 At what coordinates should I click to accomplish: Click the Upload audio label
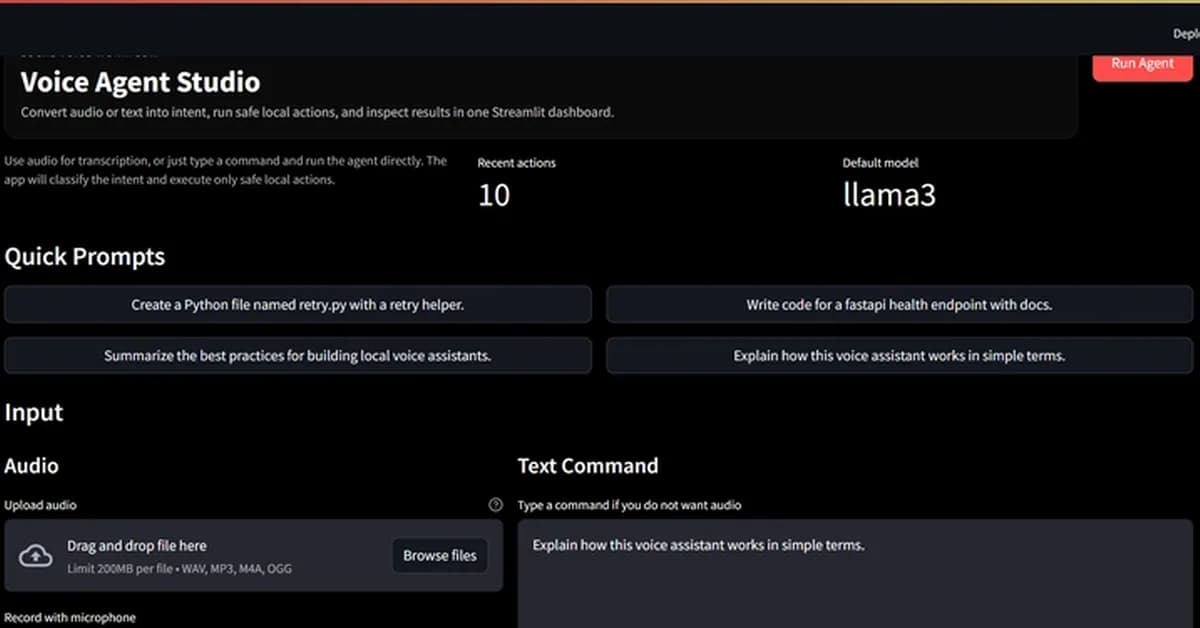pyautogui.click(x=40, y=505)
